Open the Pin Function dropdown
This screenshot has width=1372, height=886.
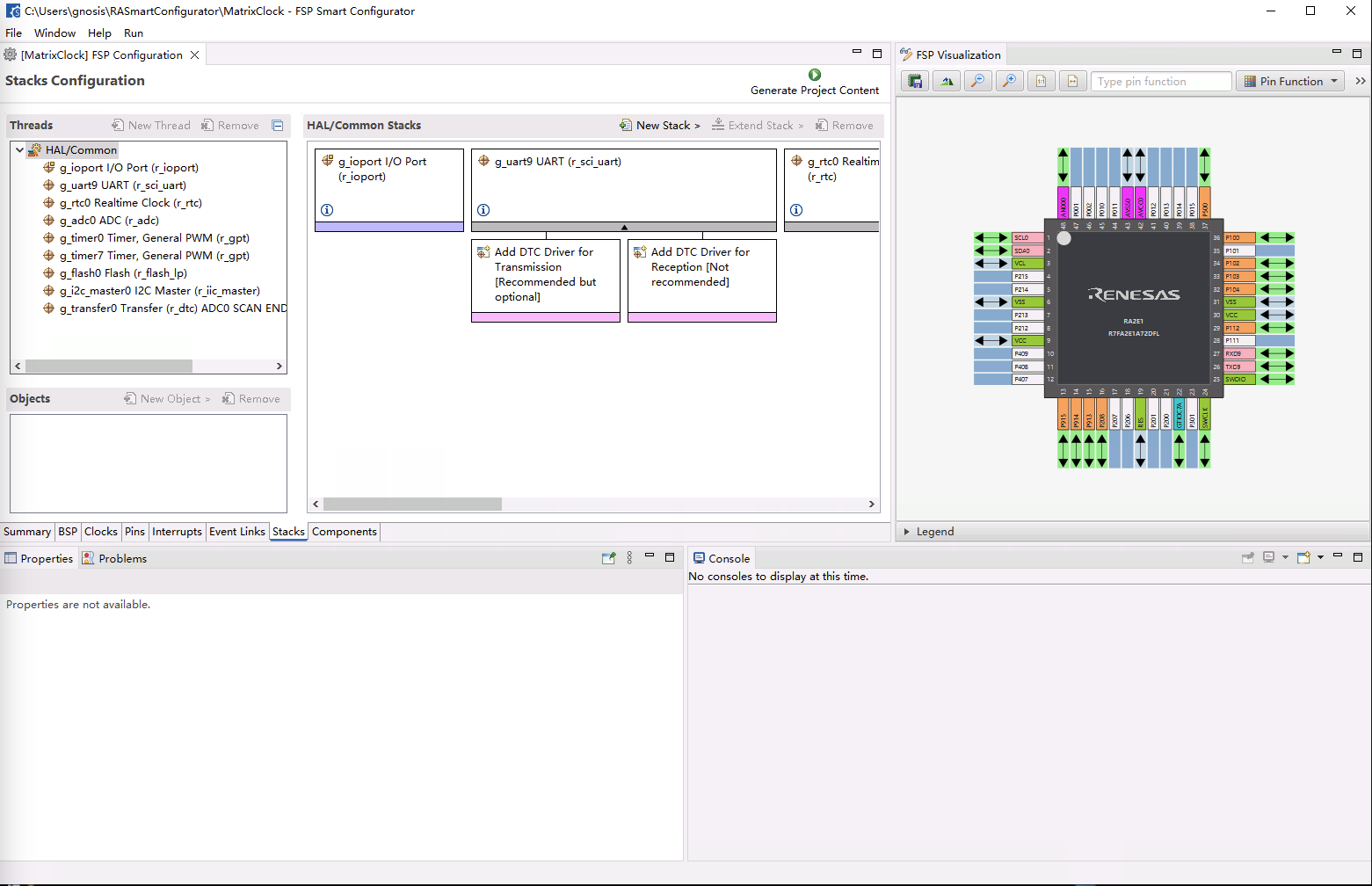pyautogui.click(x=1290, y=82)
